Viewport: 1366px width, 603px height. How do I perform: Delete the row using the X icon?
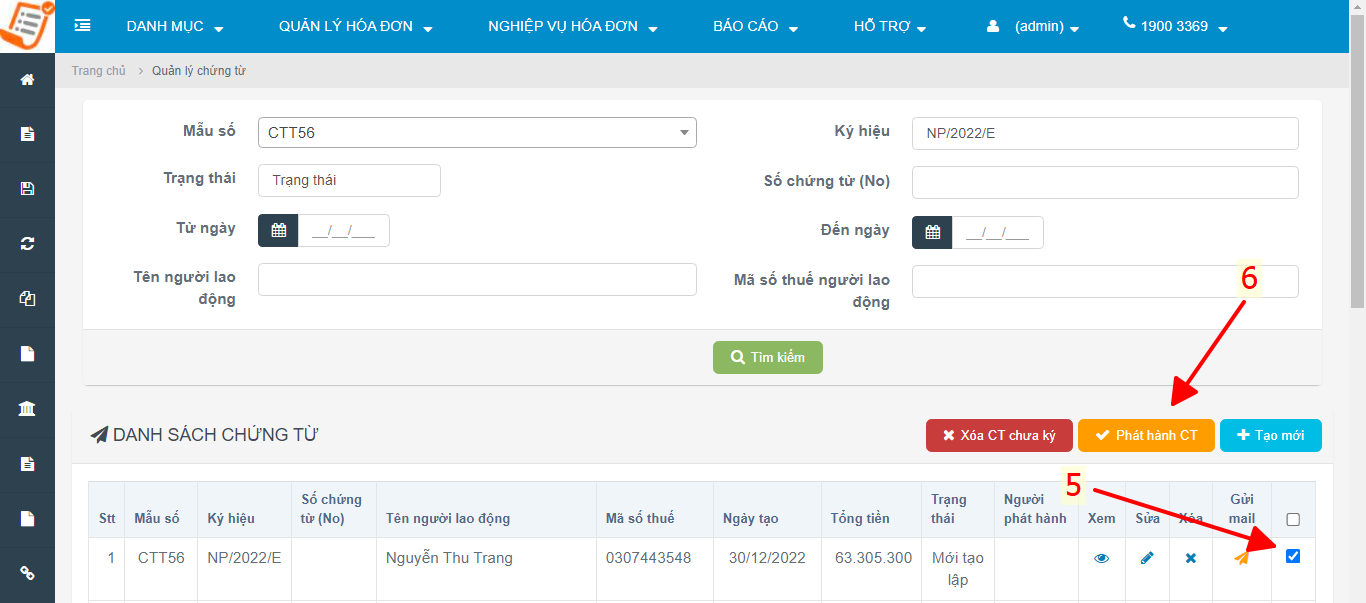pos(1190,558)
